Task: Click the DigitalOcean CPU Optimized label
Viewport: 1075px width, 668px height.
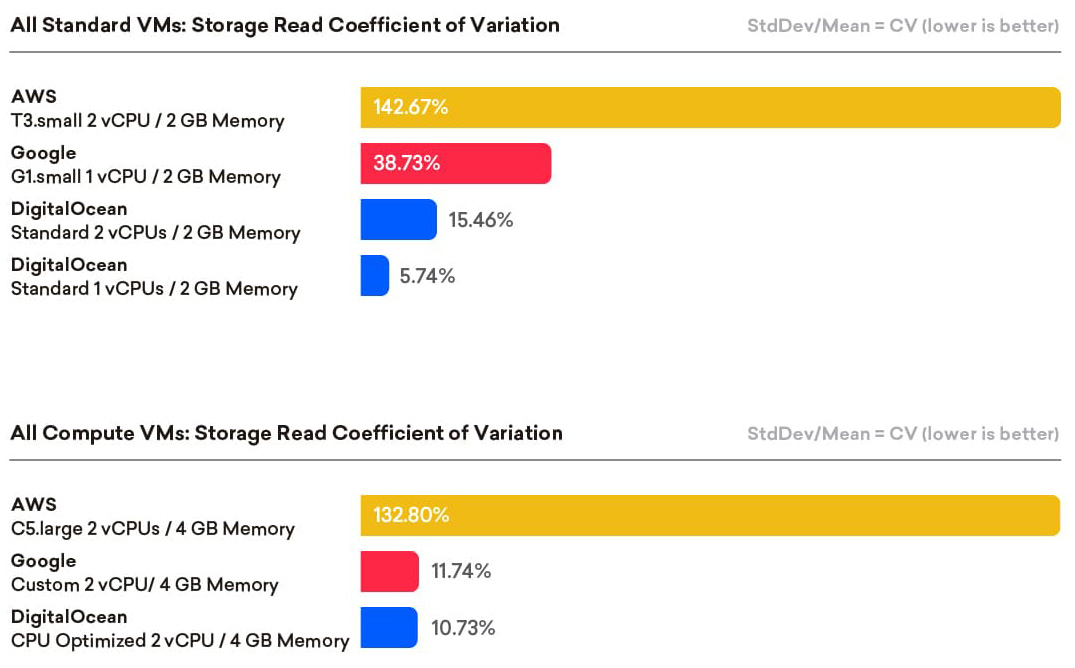Action: [x=180, y=629]
